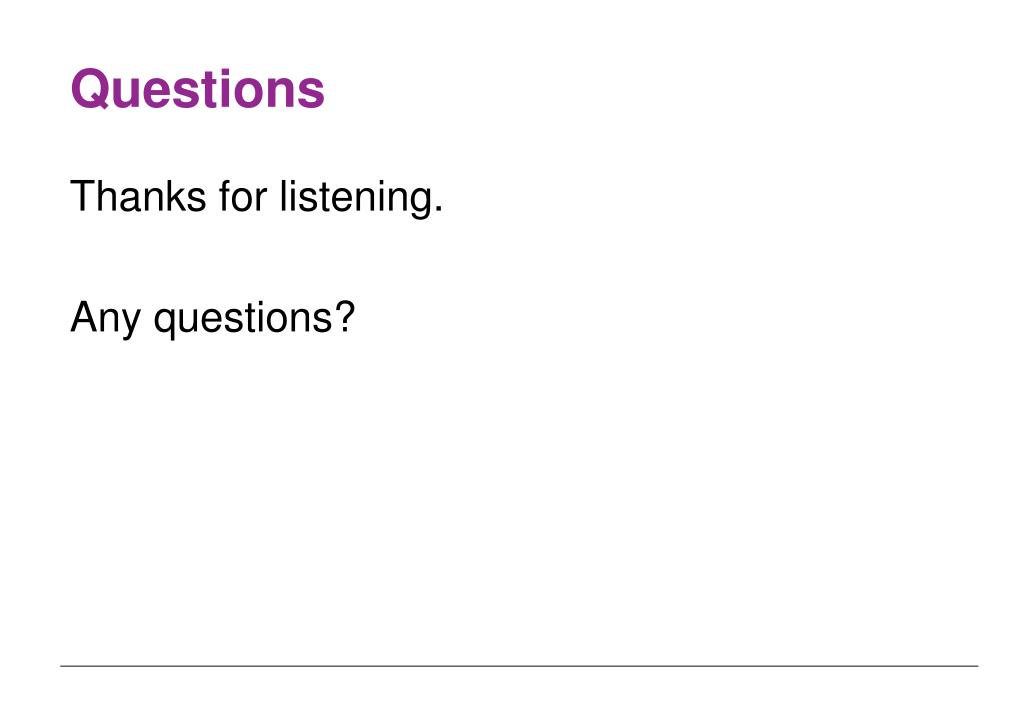Click the letter "y" in "Any"
The width and height of the screenshot is (1023, 708).
coord(130,324)
